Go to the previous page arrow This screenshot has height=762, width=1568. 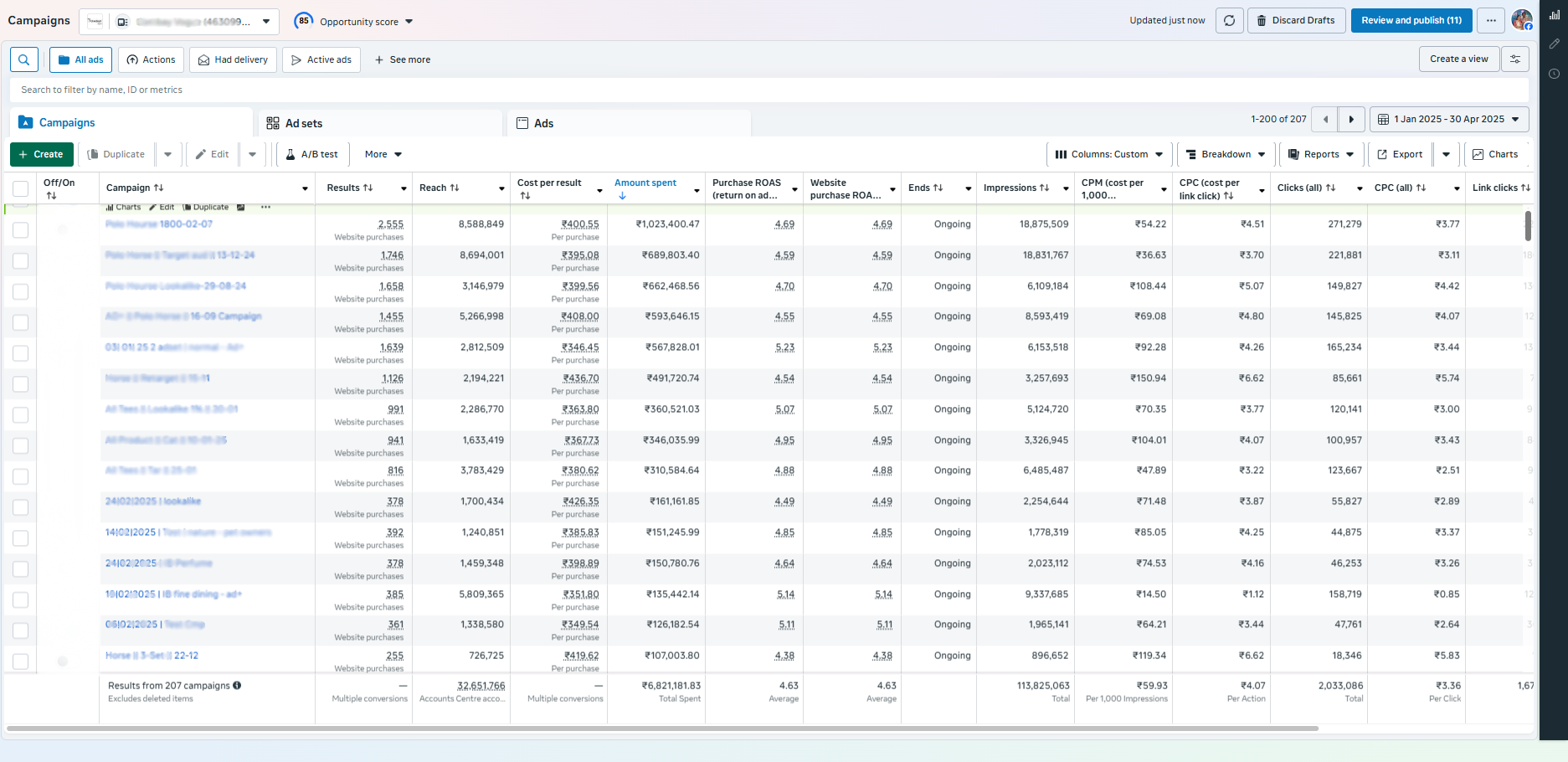point(1325,120)
